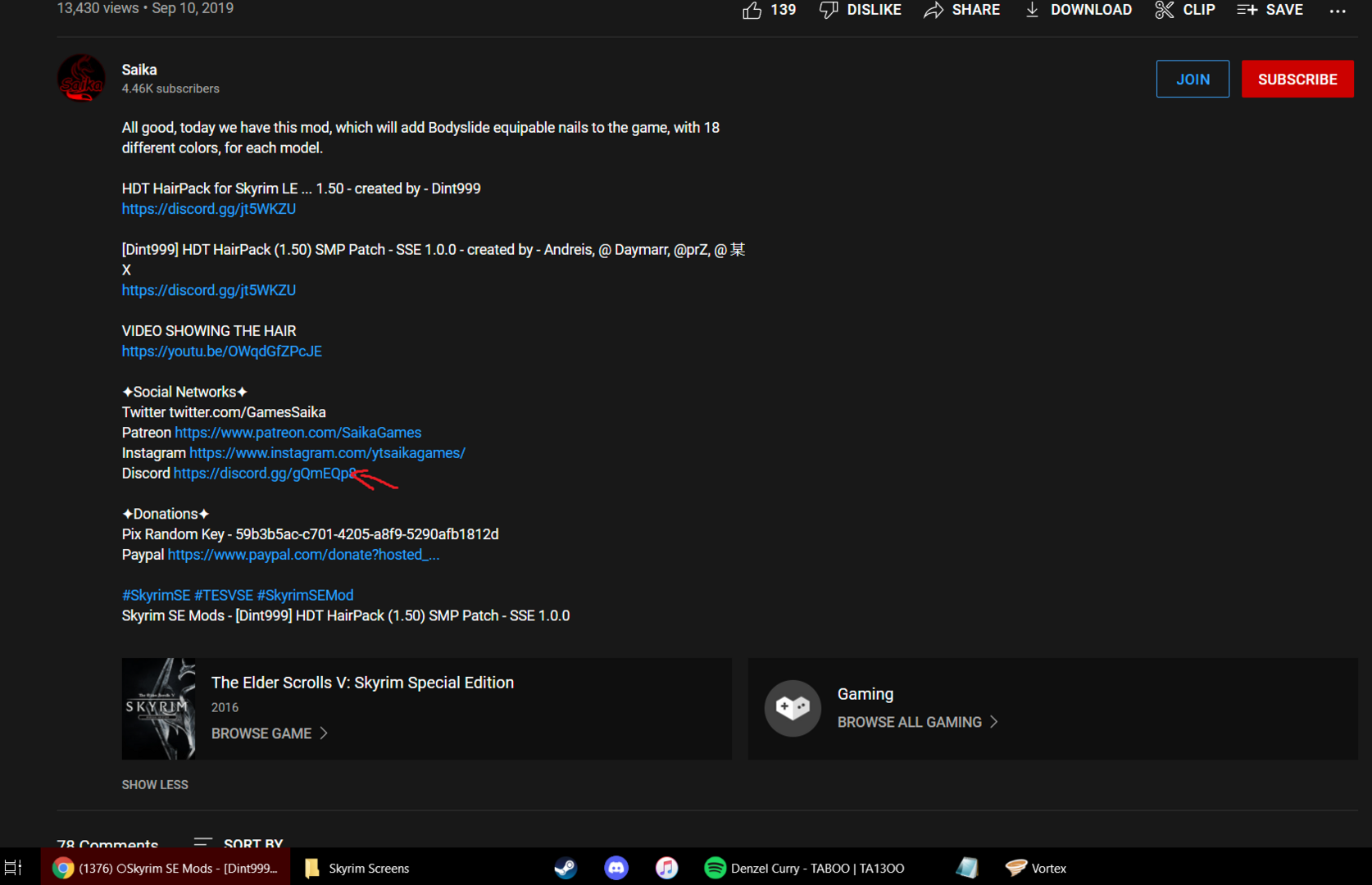The width and height of the screenshot is (1372, 885).
Task: Click the Clip scissors icon
Action: 1165,10
